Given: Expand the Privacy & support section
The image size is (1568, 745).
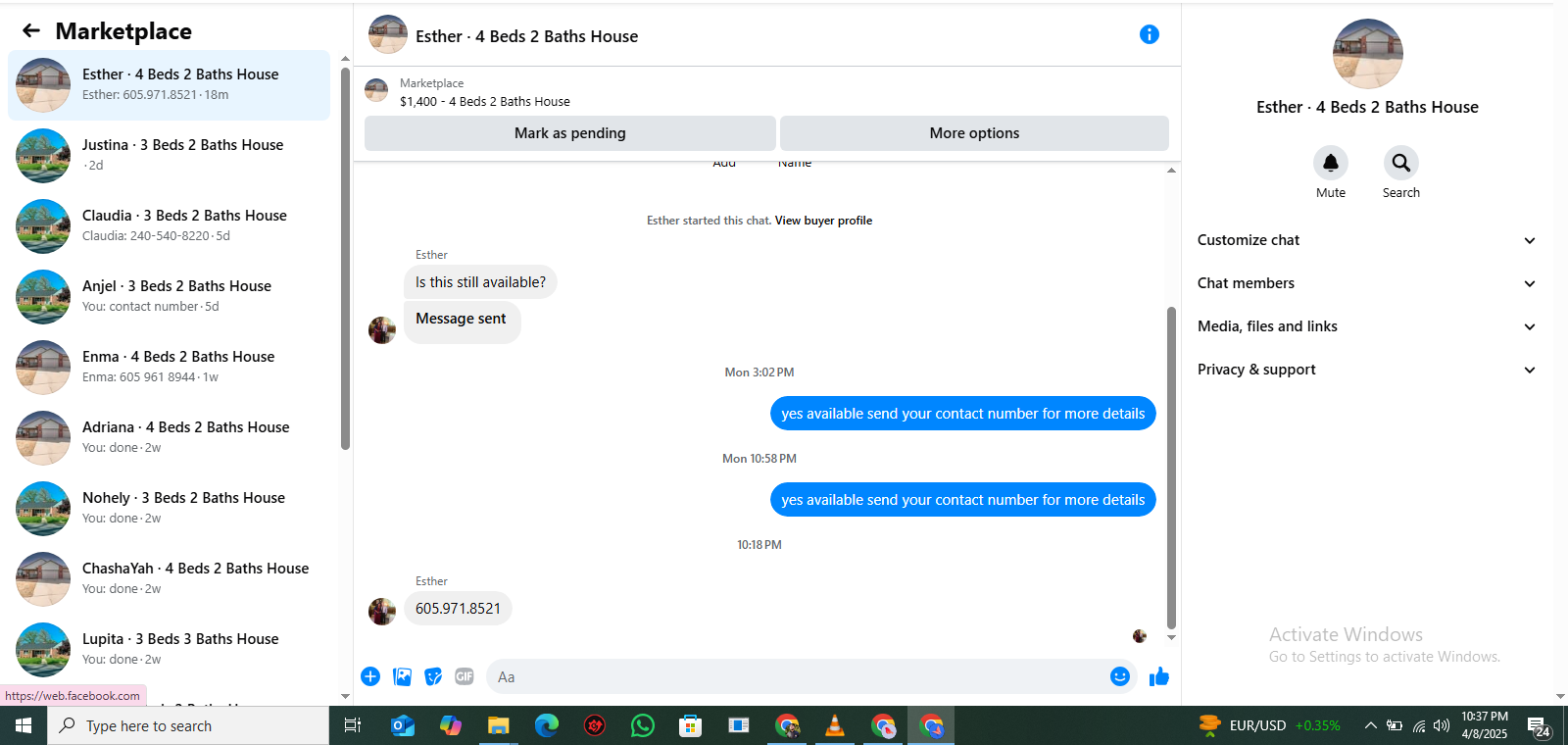Looking at the screenshot, I should 1366,370.
